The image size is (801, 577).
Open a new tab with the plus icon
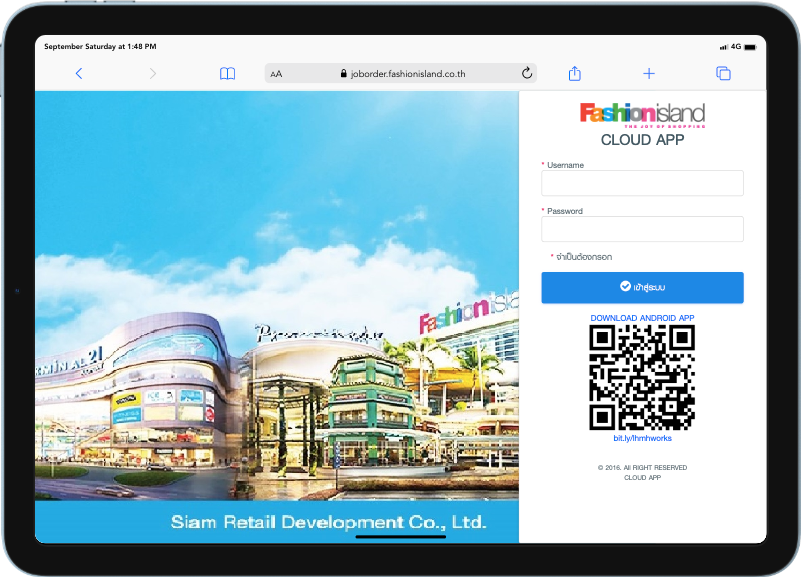[649, 73]
